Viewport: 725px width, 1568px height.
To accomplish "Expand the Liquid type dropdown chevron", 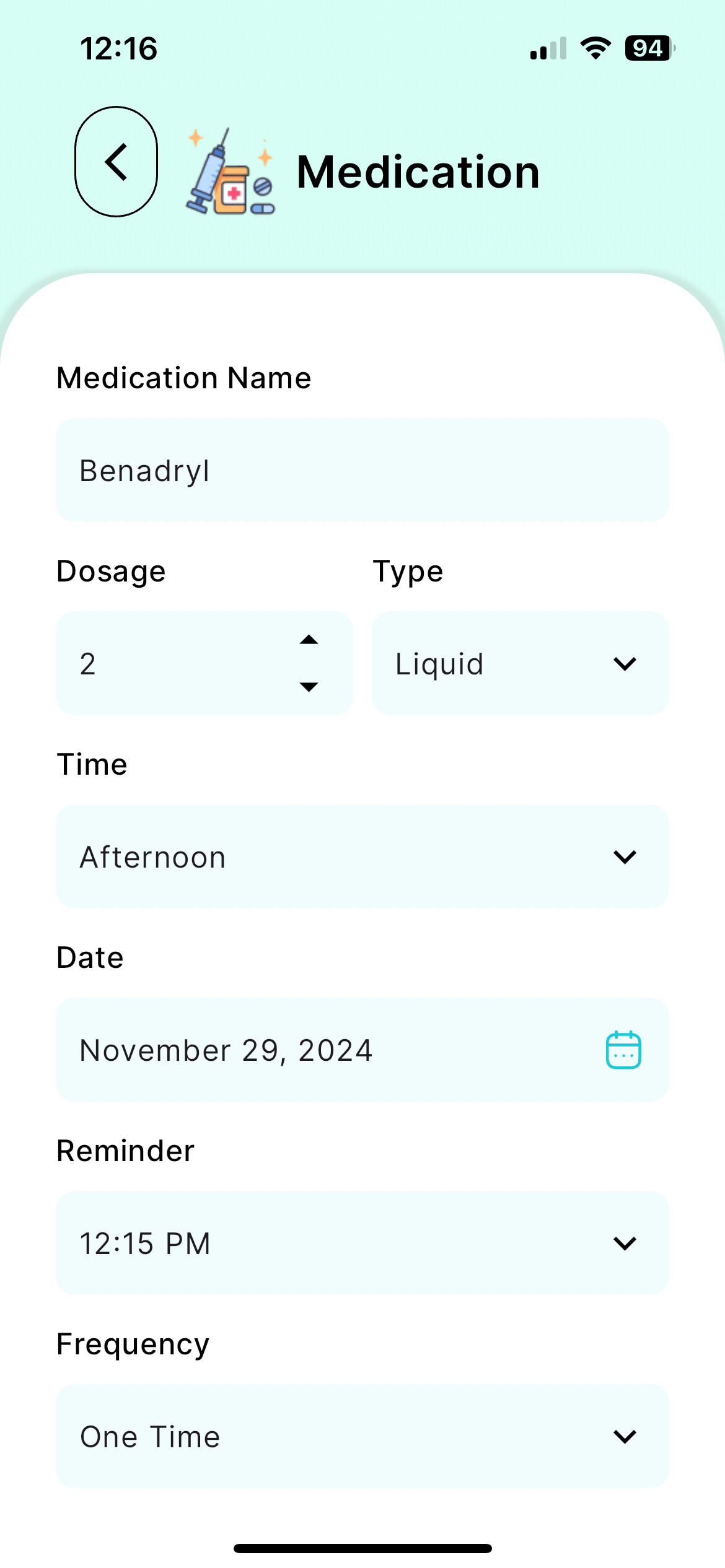I will [x=625, y=664].
